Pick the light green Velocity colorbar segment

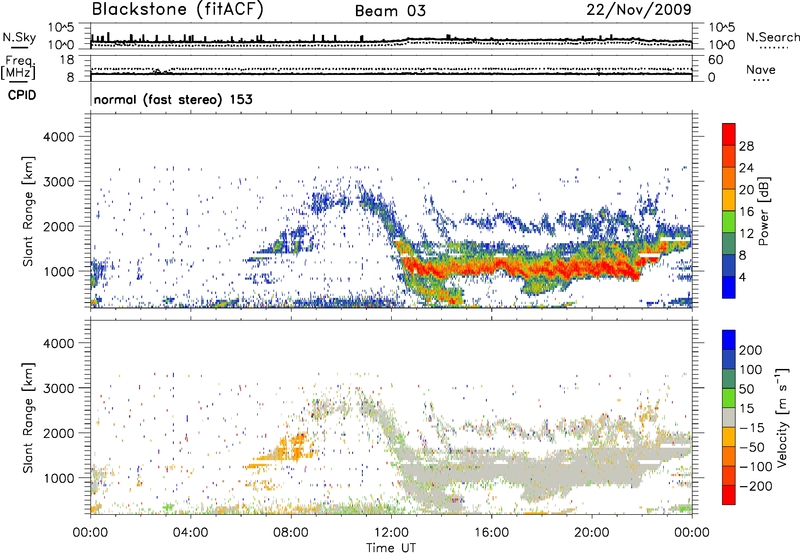pos(729,398)
